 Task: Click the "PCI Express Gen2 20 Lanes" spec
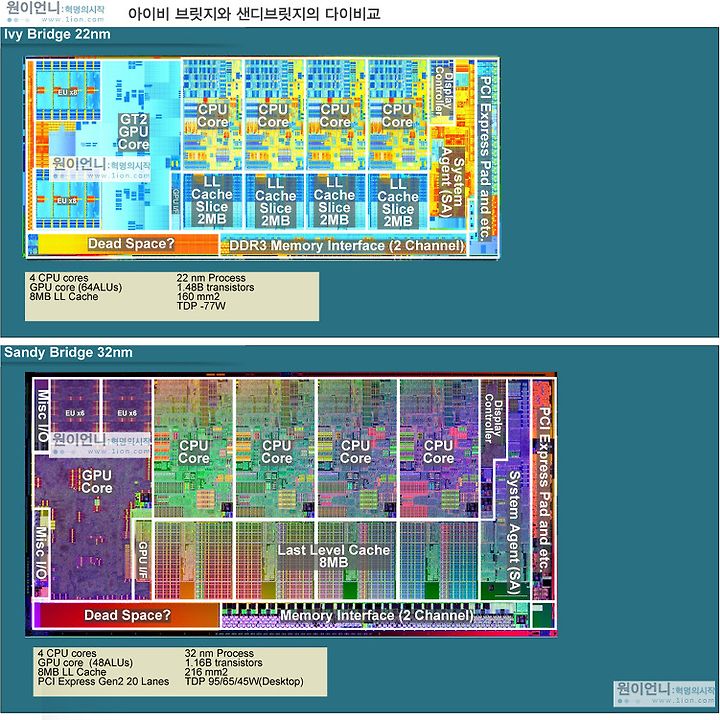tap(103, 681)
